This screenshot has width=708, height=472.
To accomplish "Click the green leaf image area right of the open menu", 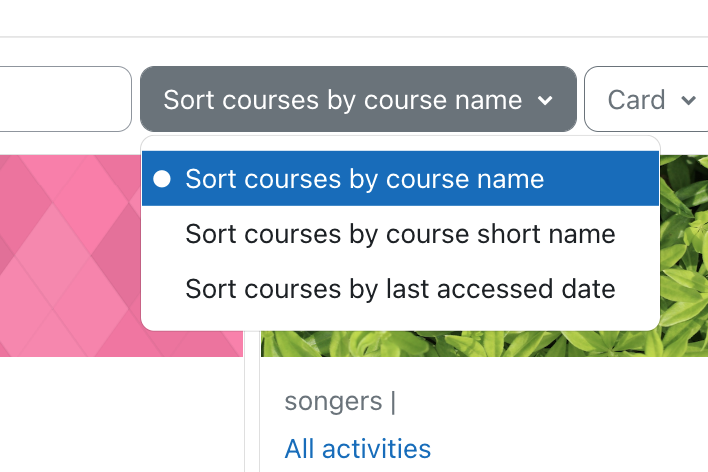I will (684, 243).
